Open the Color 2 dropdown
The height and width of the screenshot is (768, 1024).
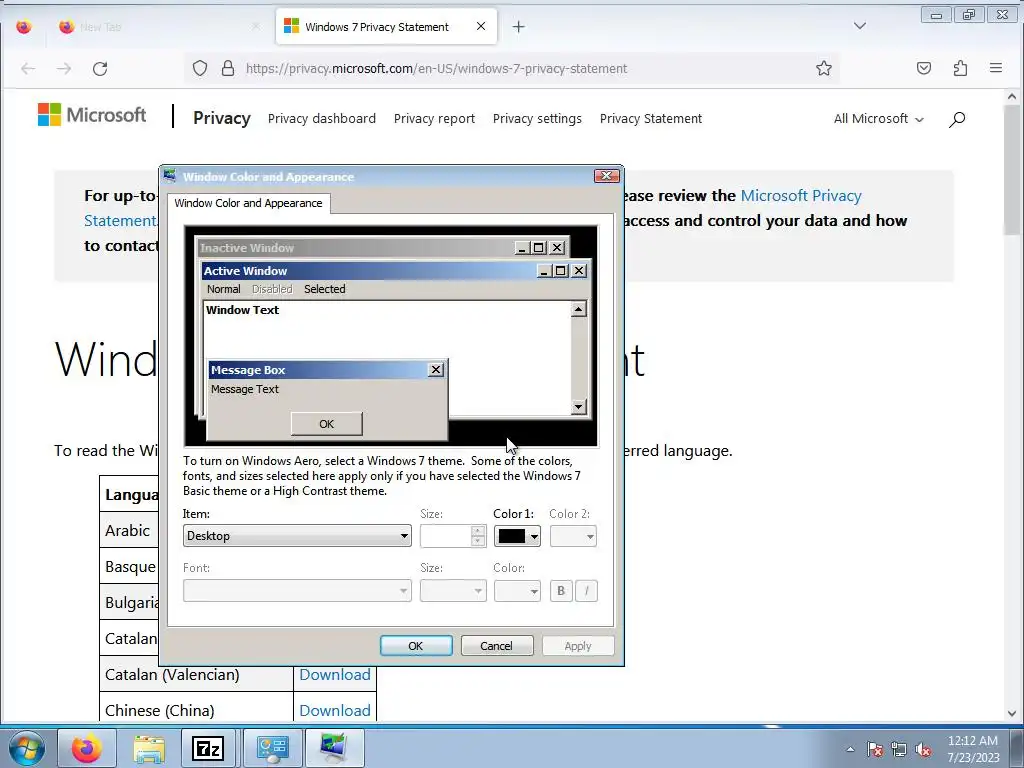573,536
